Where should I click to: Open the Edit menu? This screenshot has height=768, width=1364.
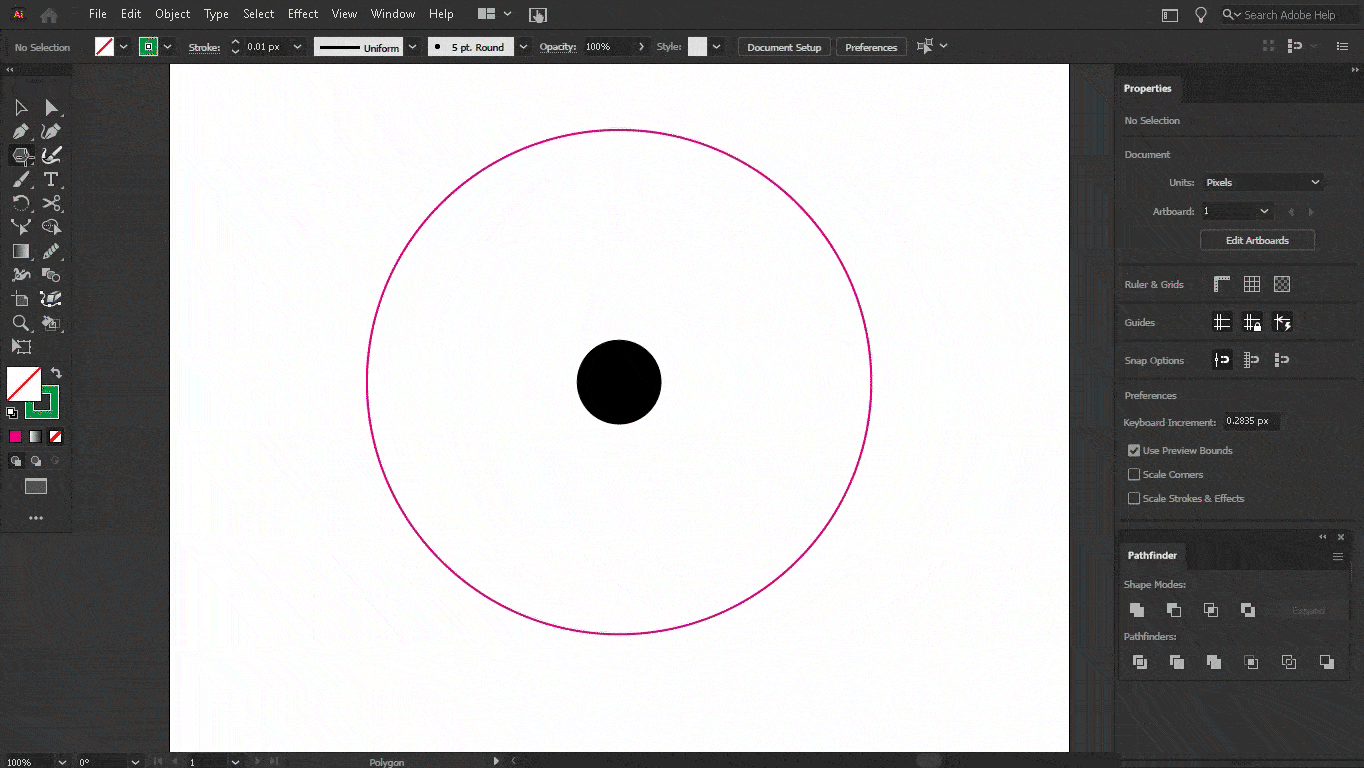[131, 15]
